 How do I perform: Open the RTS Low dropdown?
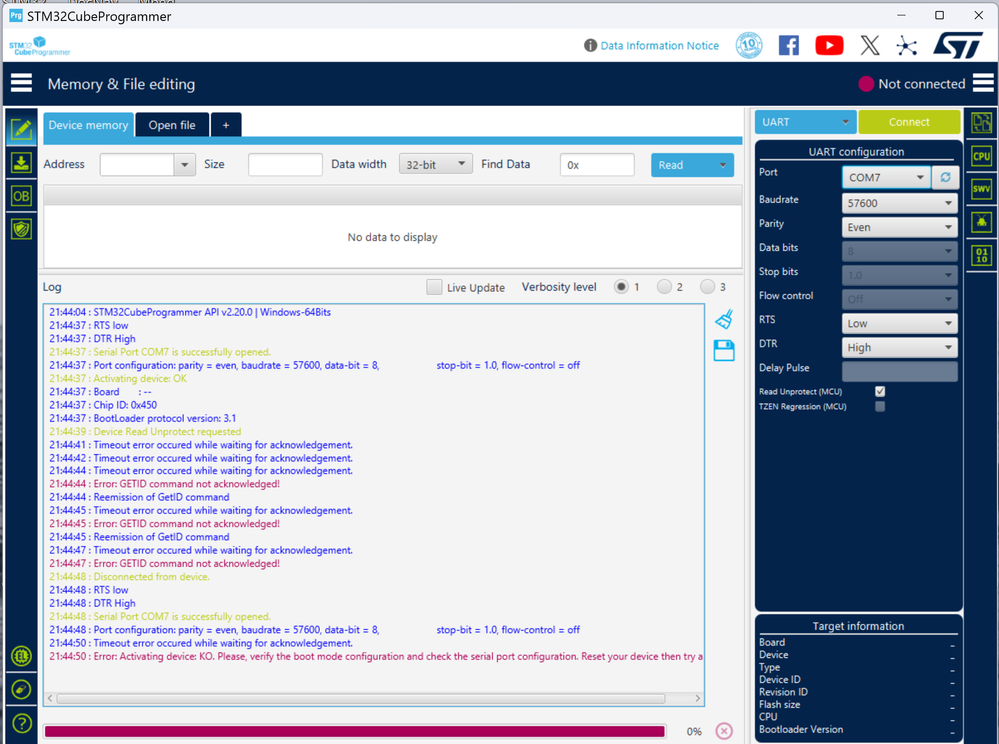pyautogui.click(x=899, y=324)
